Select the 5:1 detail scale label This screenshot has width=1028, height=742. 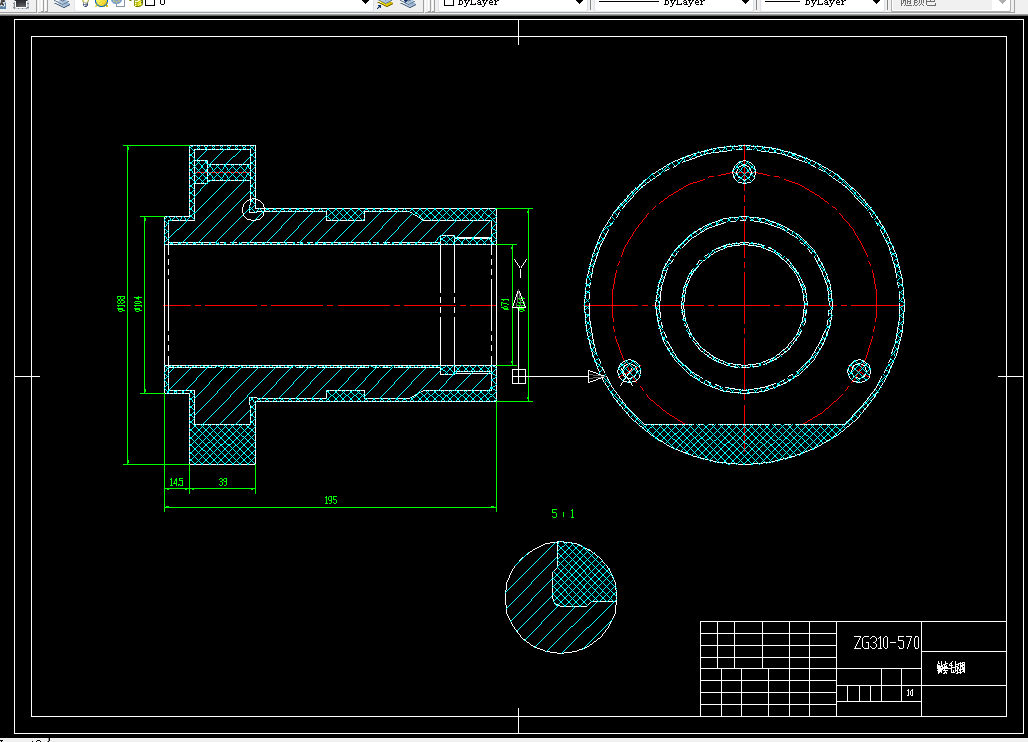tap(563, 514)
